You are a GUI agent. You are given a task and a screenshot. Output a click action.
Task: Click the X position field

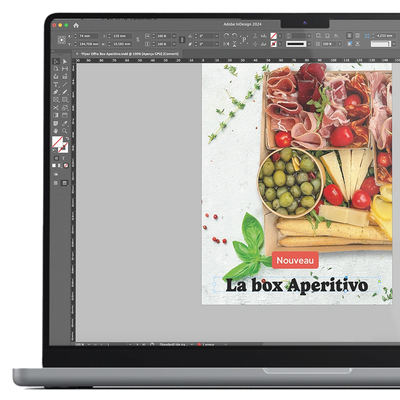pyautogui.click(x=89, y=36)
